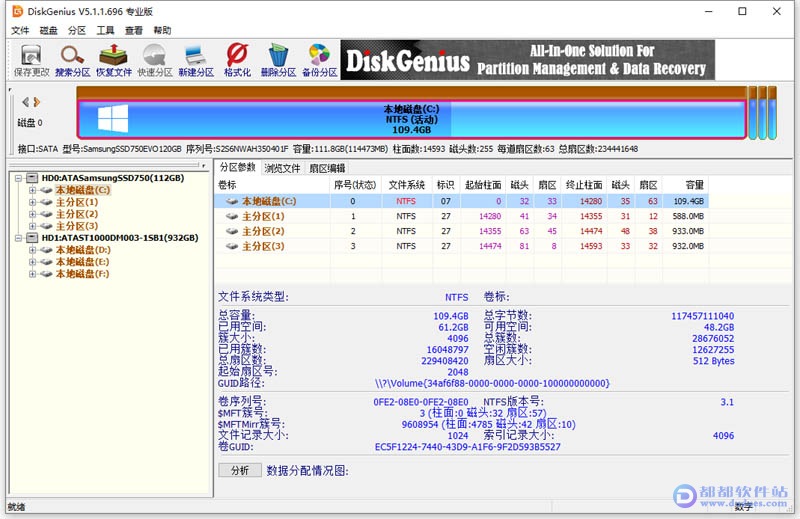This screenshot has width=800, height=519.
Task: Click the 容量 column header
Action: coord(685,185)
